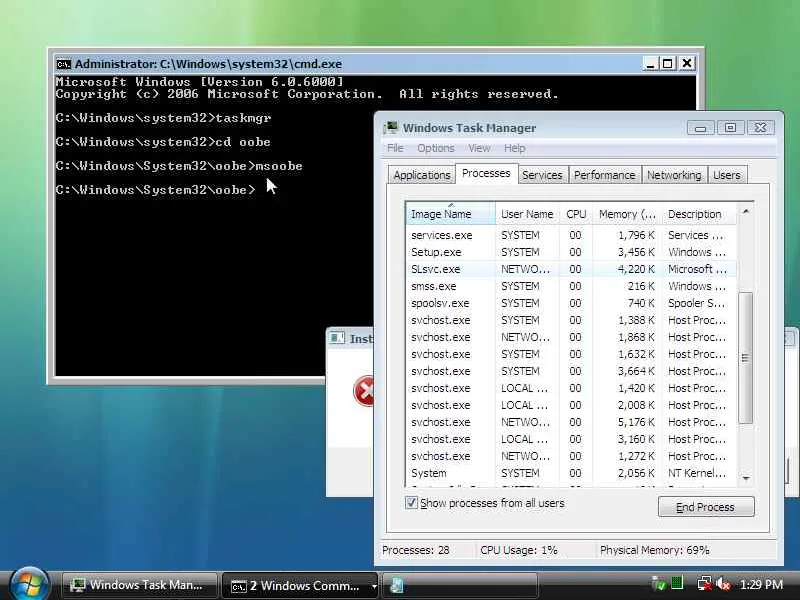The image size is (800, 600).
Task: Select svchost.exe row using 3,664 K
Action: pos(571,371)
